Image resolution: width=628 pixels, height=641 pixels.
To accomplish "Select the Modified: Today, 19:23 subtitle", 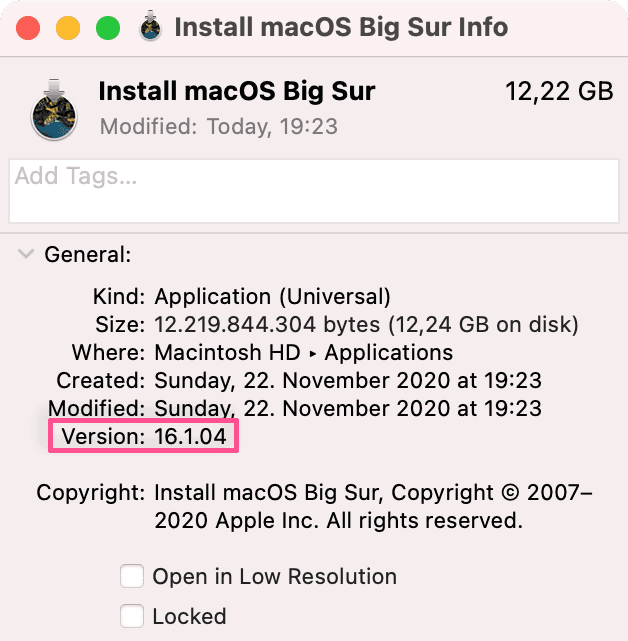I will tap(219, 126).
